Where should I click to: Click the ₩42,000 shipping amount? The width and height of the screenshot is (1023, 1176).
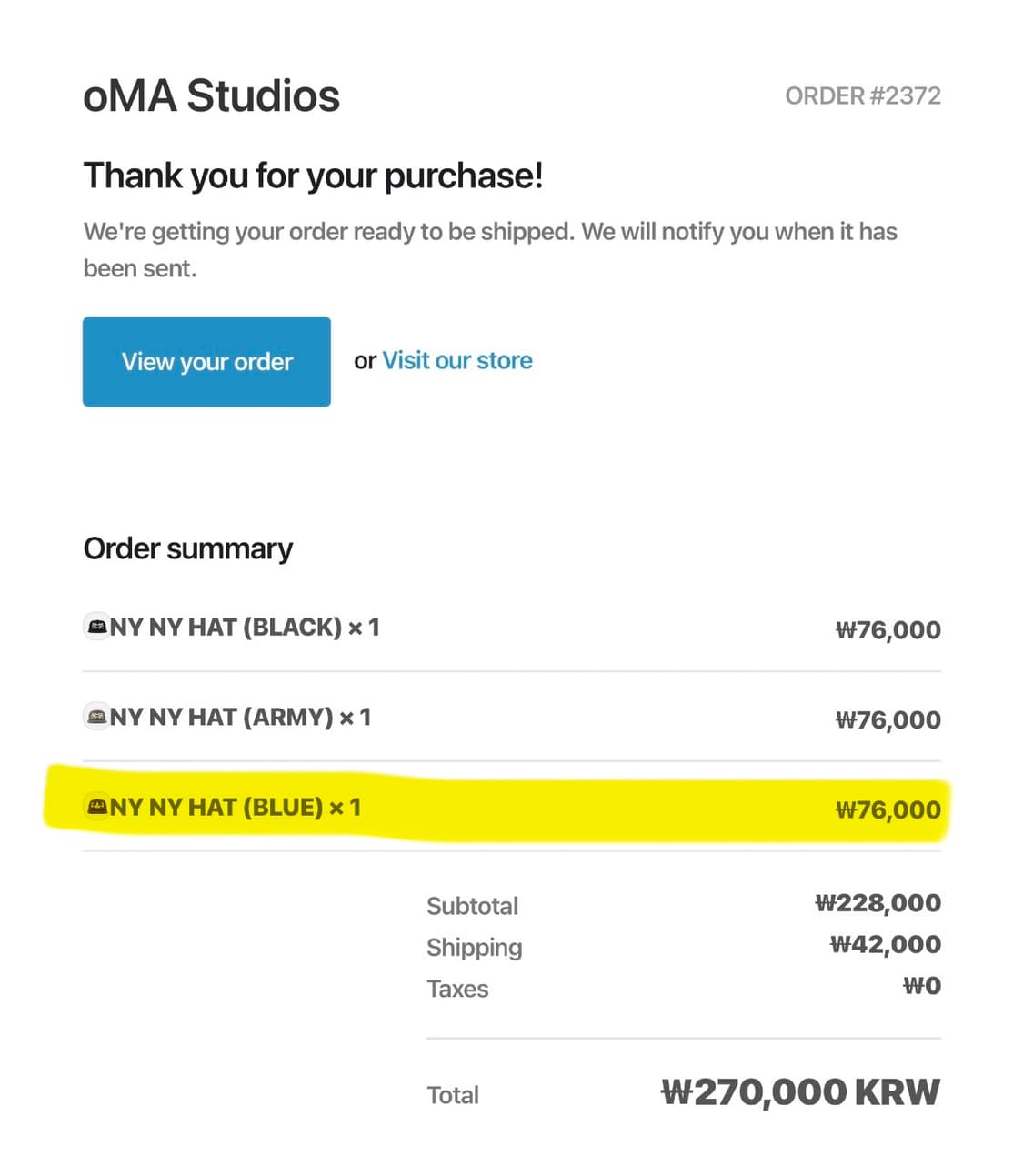click(885, 944)
